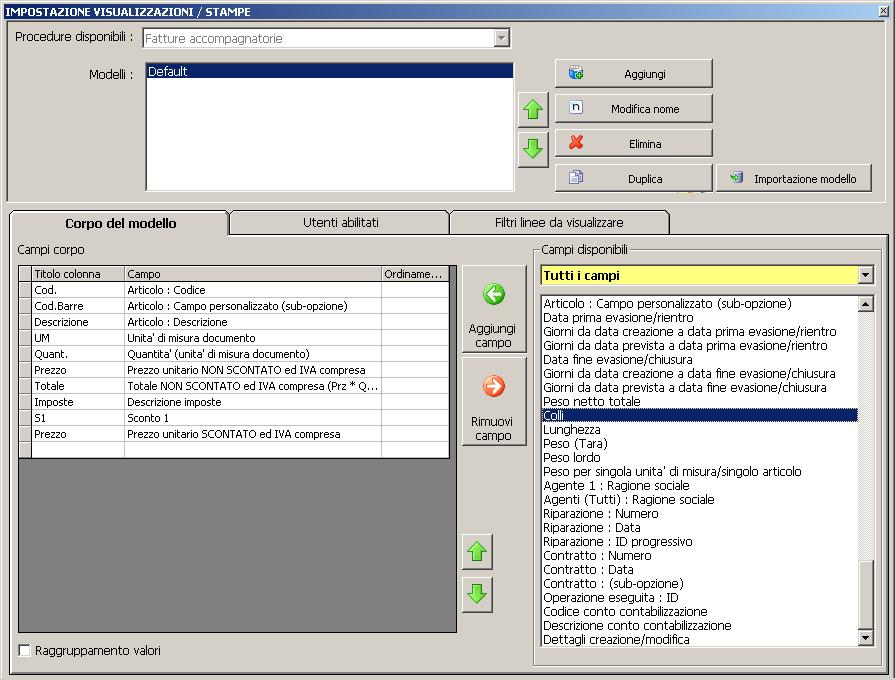Viewport: 895px width, 680px height.
Task: Open the Filtri linee da visualizzare tab
Action: point(559,222)
